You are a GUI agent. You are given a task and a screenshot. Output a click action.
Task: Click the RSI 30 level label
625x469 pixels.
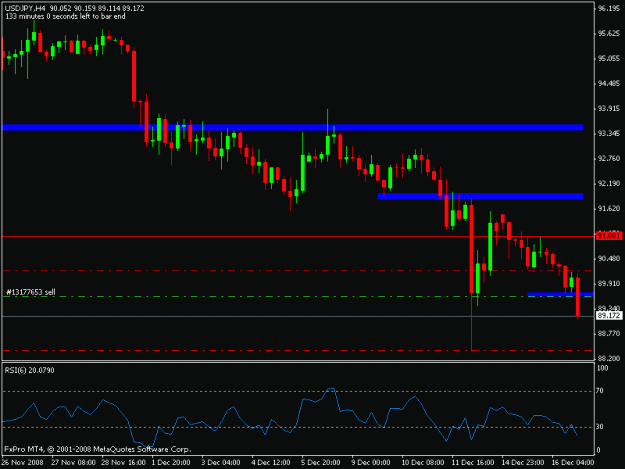[600, 427]
